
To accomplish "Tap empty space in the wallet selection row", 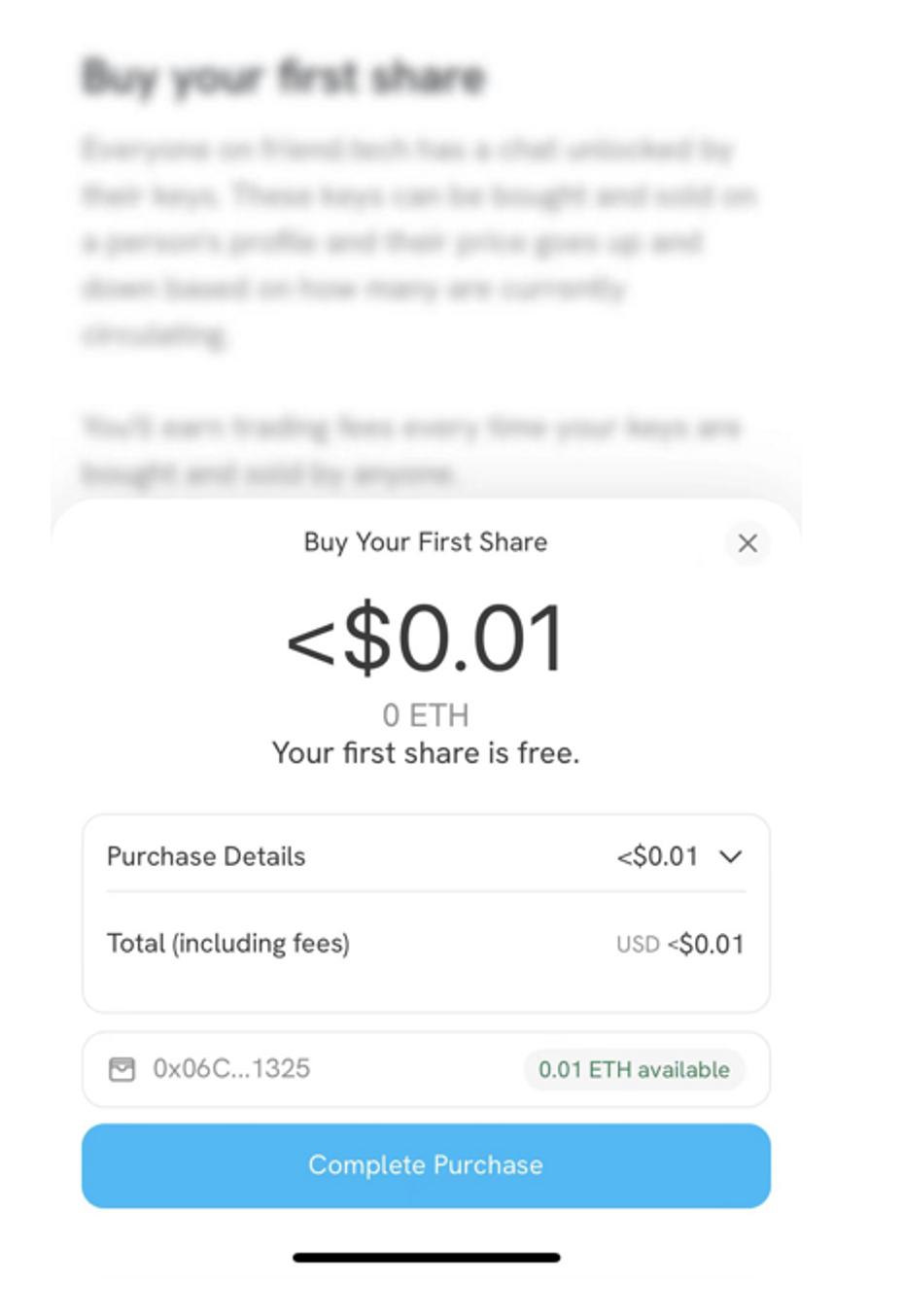I will pyautogui.click(x=418, y=1069).
